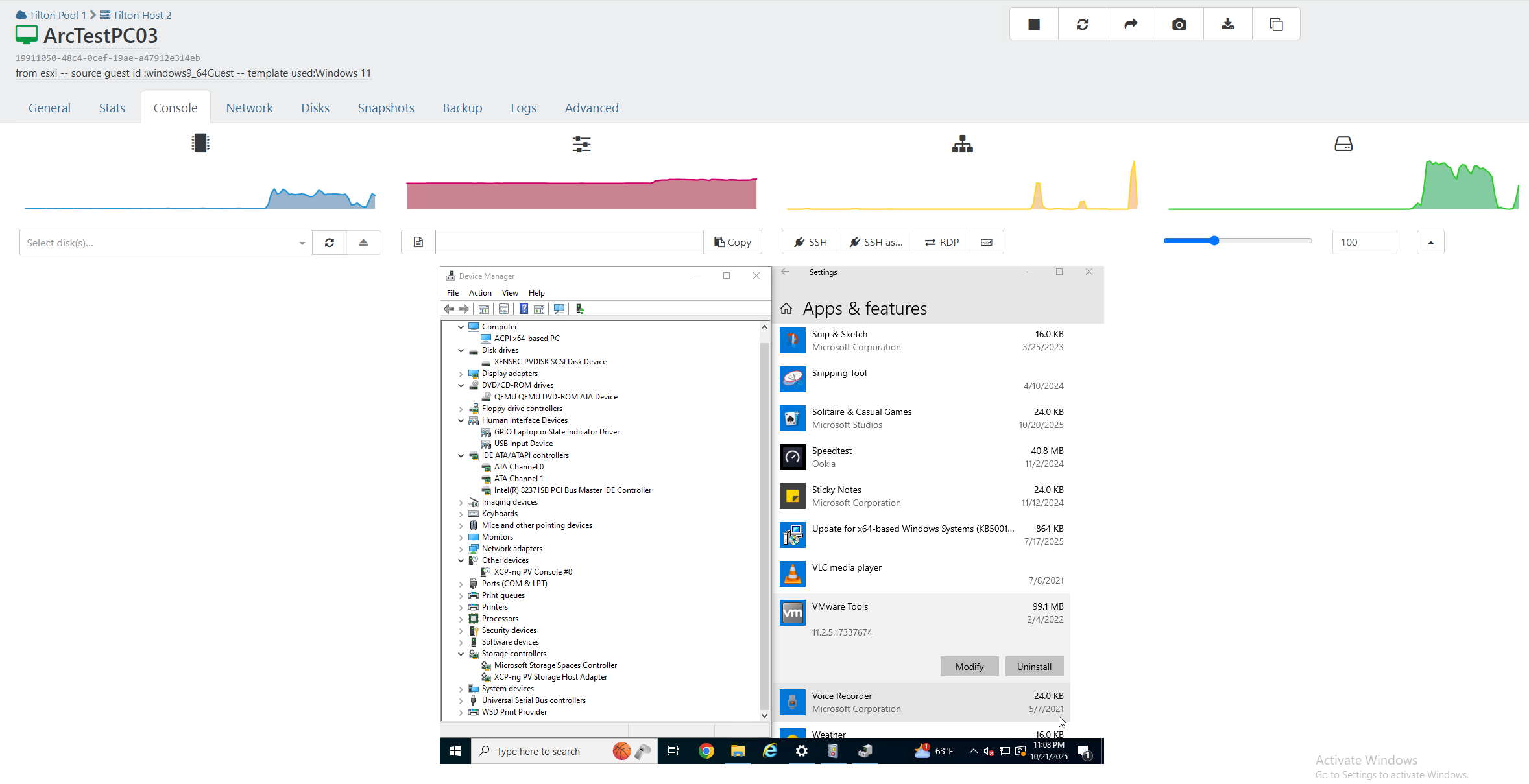Image resolution: width=1529 pixels, height=784 pixels.
Task: Open the View menu in Device Manager
Action: 510,293
